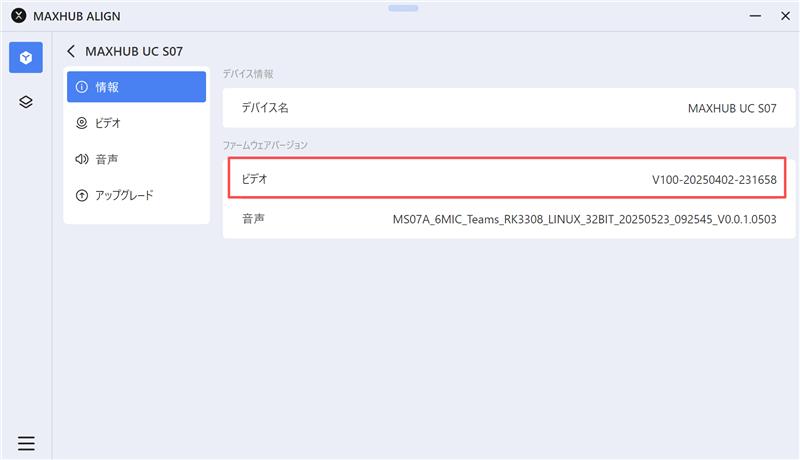Click the video firmware version V100-20250402-231658
The image size is (800, 460).
(x=714, y=180)
